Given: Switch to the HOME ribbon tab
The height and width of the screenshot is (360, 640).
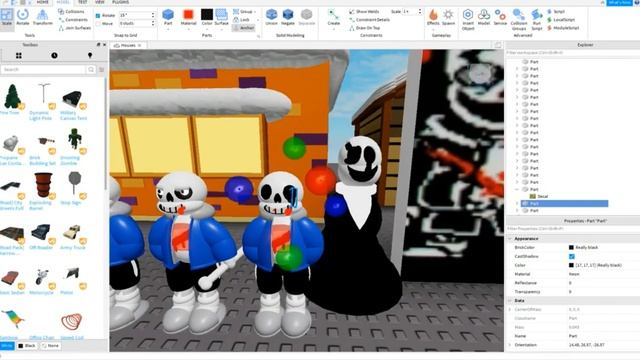Looking at the screenshot, I should [42, 2].
